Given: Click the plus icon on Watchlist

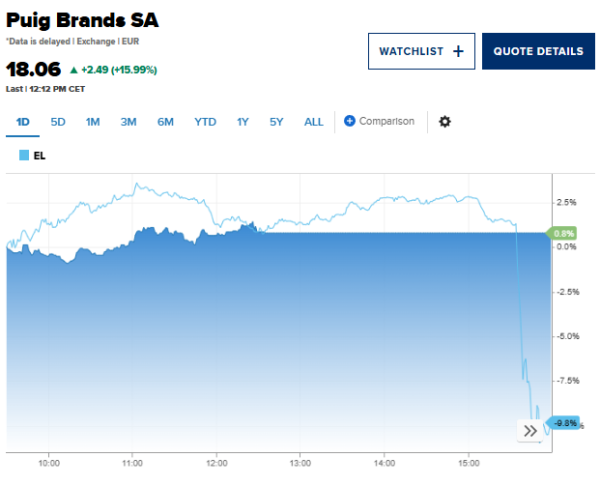Looking at the screenshot, I should [458, 51].
